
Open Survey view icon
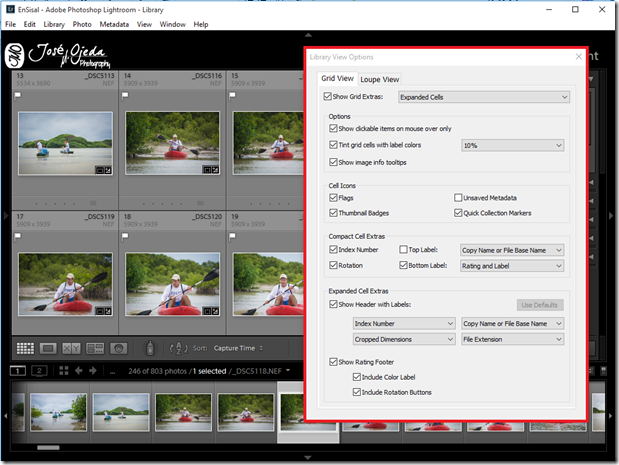95,348
